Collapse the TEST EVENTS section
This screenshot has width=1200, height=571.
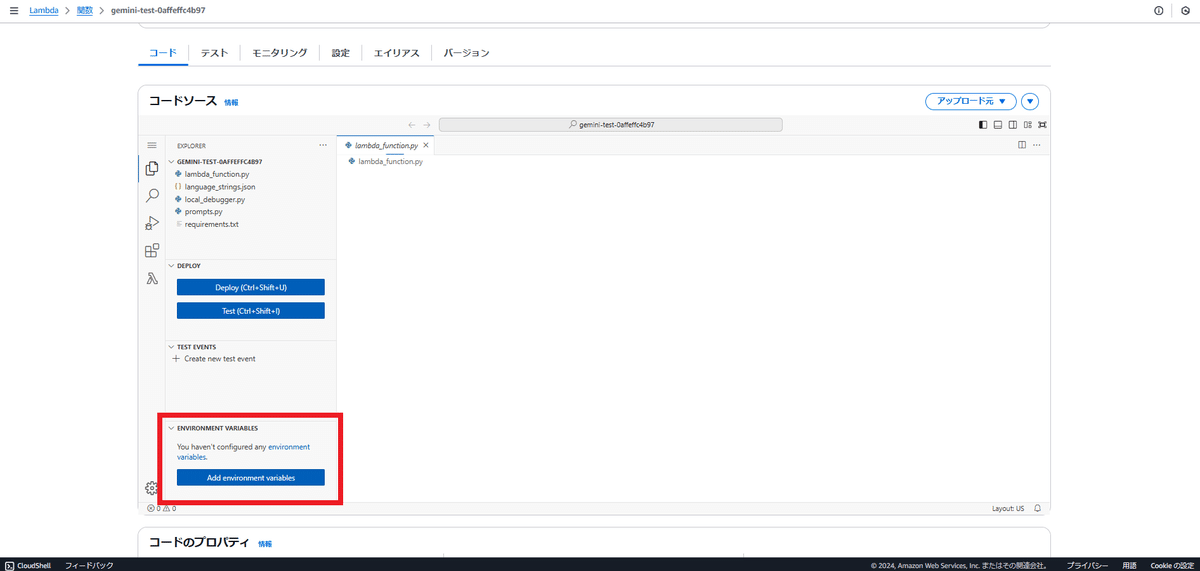tap(171, 347)
